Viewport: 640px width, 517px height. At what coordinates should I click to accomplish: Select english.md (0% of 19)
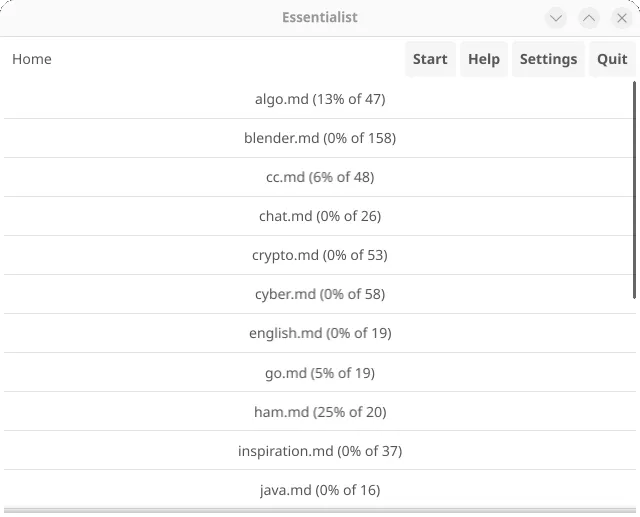tap(320, 333)
